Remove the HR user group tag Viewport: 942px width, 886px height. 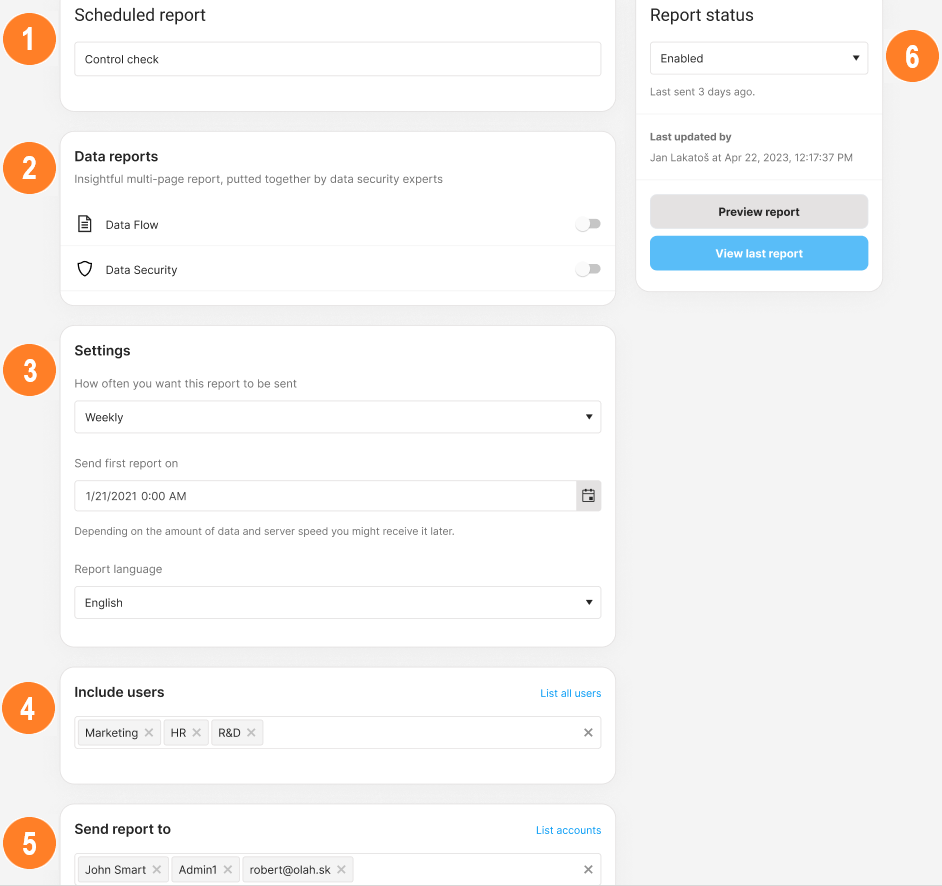[x=197, y=733]
